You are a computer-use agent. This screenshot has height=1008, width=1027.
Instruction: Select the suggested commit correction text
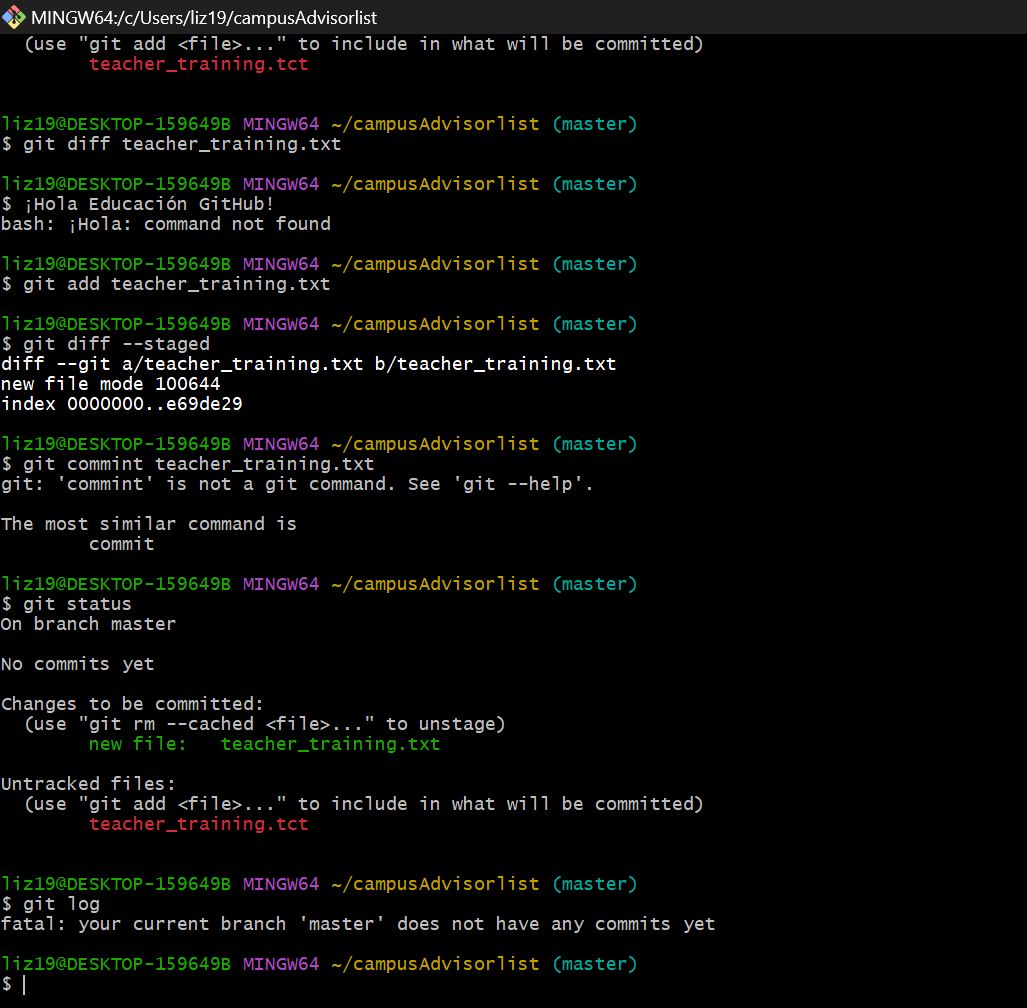[121, 543]
